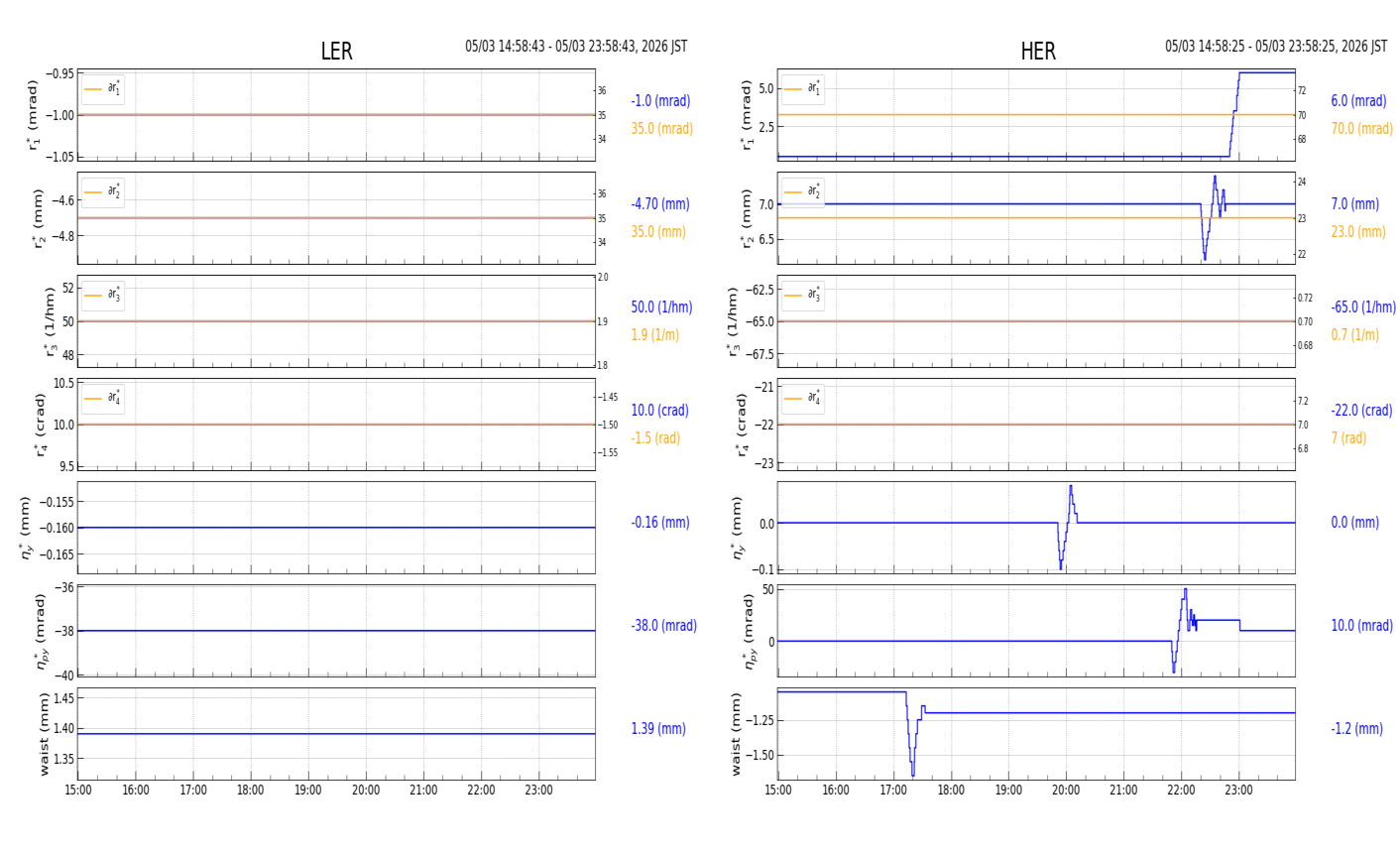Click LER value 10.0 (crad)
Screen dimensions: 1400x857
[x=659, y=411]
